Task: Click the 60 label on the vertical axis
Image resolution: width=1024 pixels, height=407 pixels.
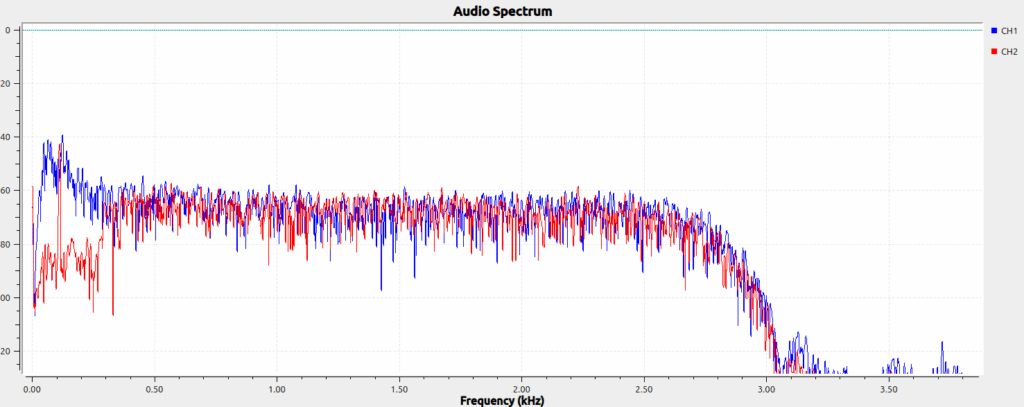Action: 7,190
